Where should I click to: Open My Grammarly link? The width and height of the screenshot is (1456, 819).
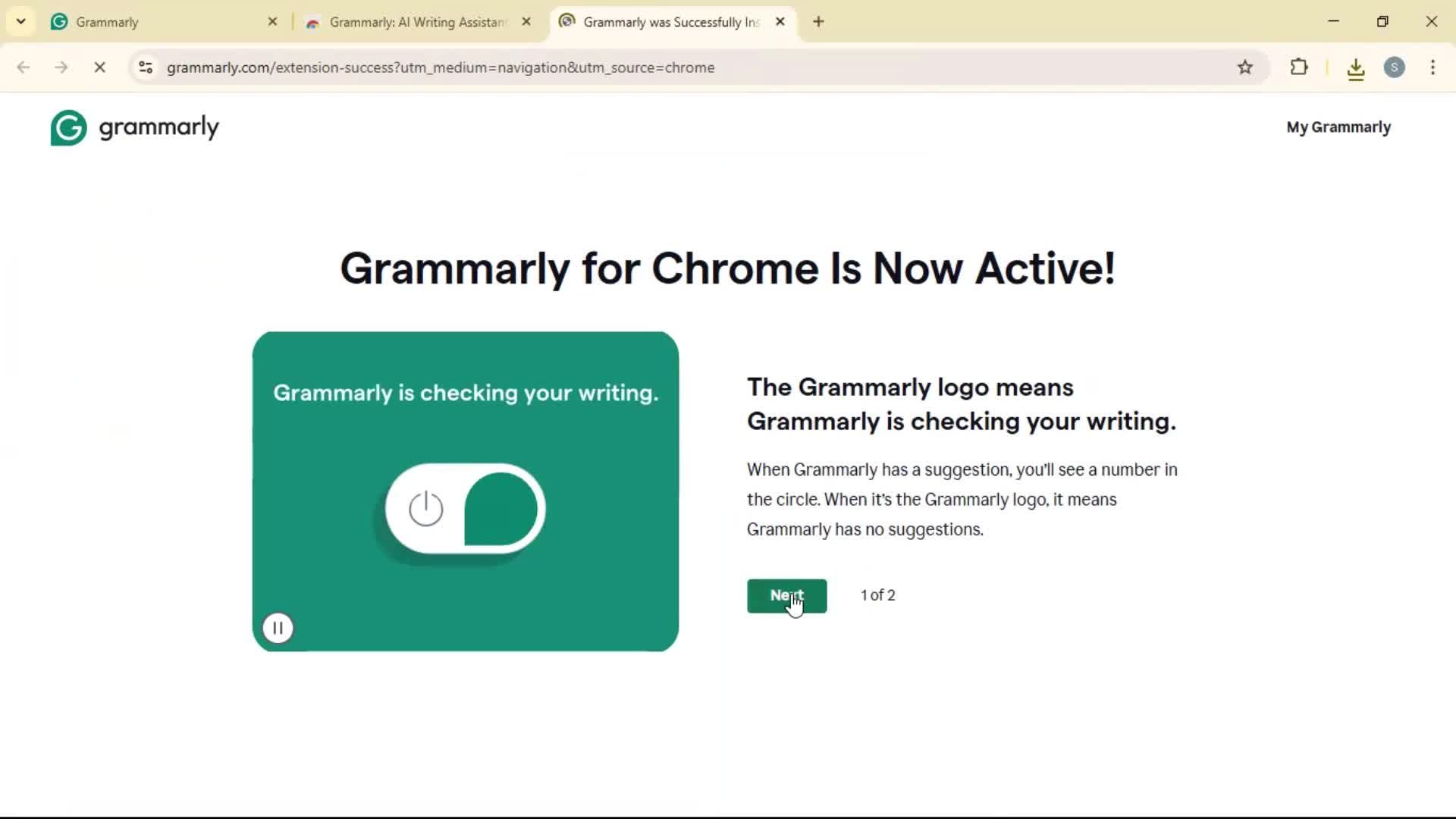click(x=1338, y=127)
